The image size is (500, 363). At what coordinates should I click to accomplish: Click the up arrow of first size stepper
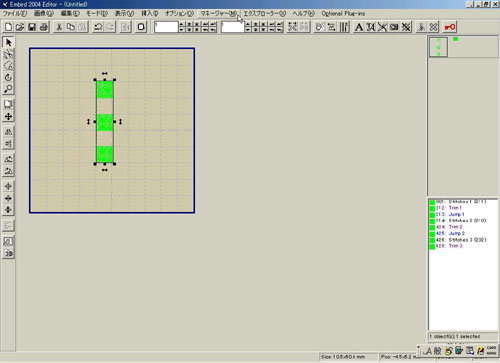(x=181, y=24)
